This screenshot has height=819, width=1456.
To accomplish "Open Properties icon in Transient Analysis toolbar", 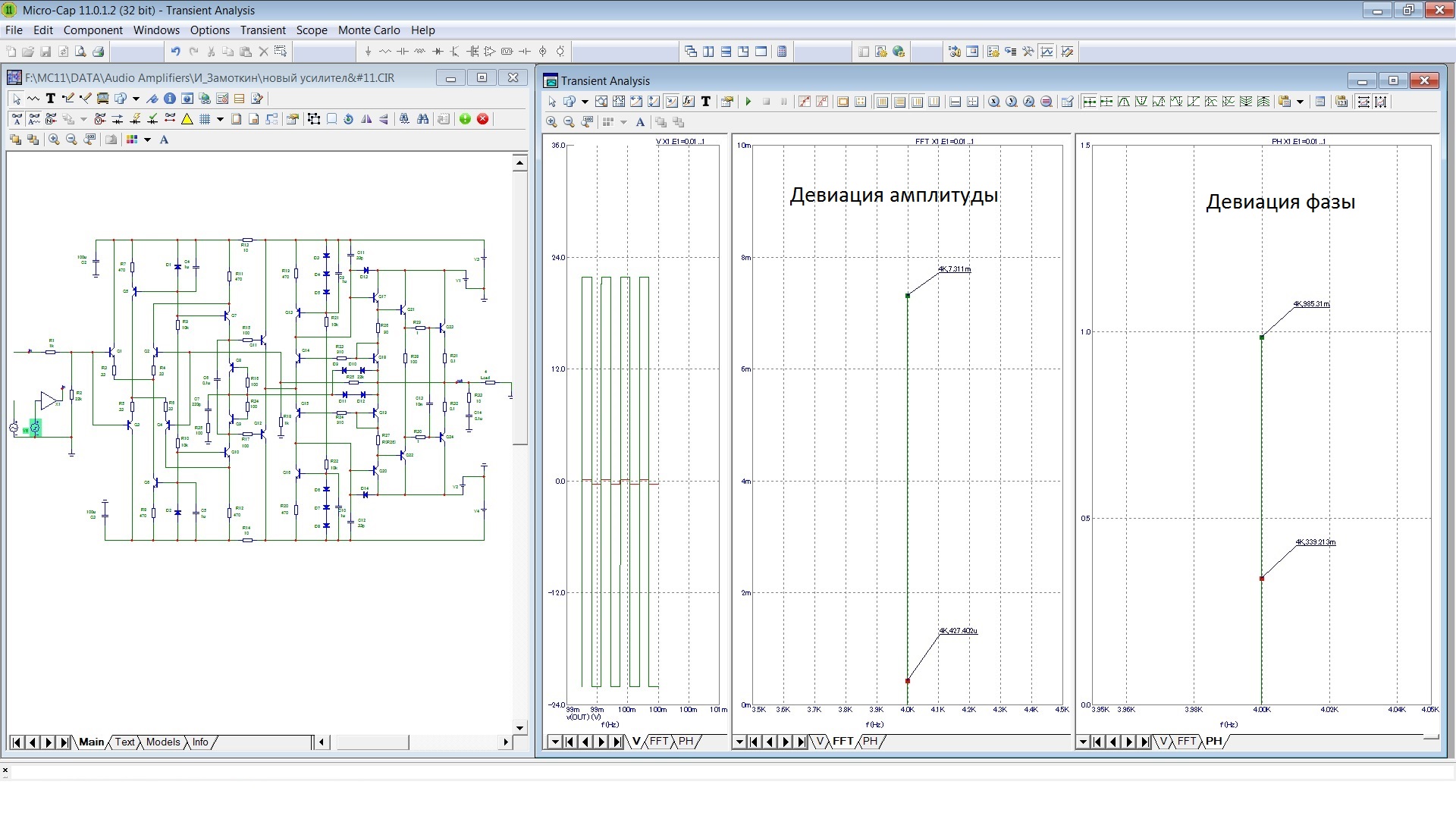I will [727, 101].
